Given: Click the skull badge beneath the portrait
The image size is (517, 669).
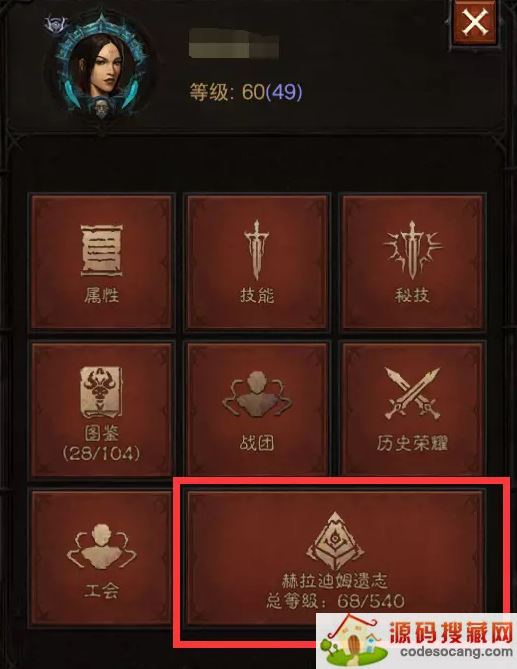Looking at the screenshot, I should pyautogui.click(x=102, y=108).
